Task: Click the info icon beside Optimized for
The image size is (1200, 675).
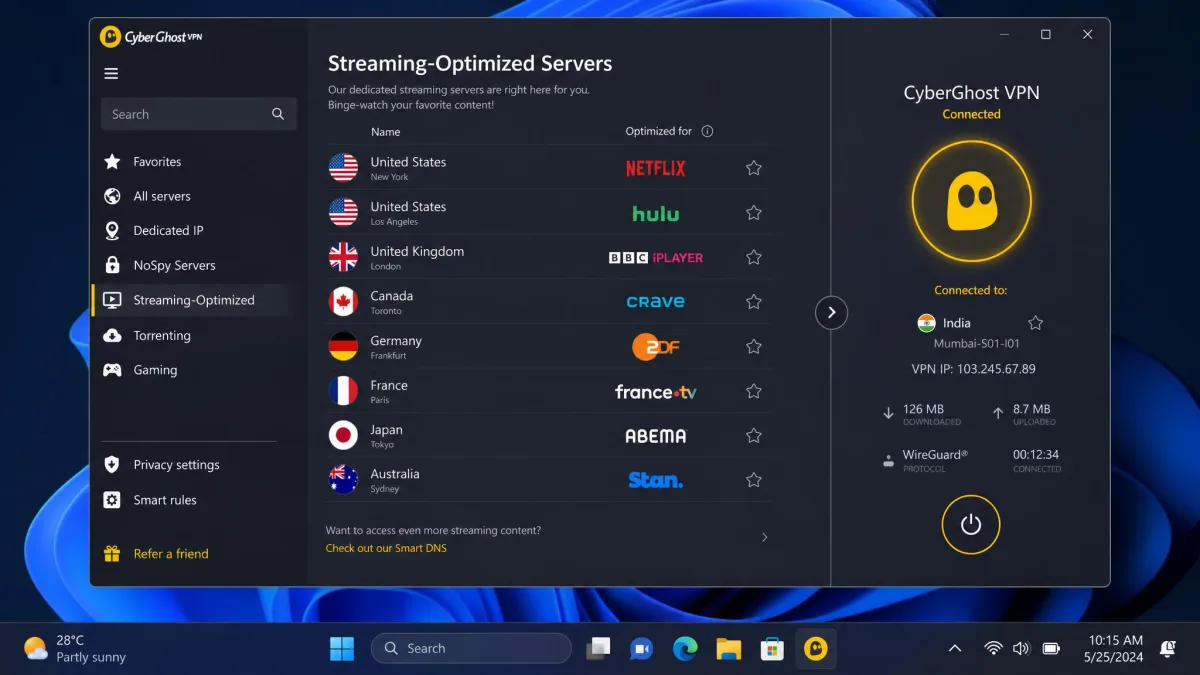Action: point(707,132)
